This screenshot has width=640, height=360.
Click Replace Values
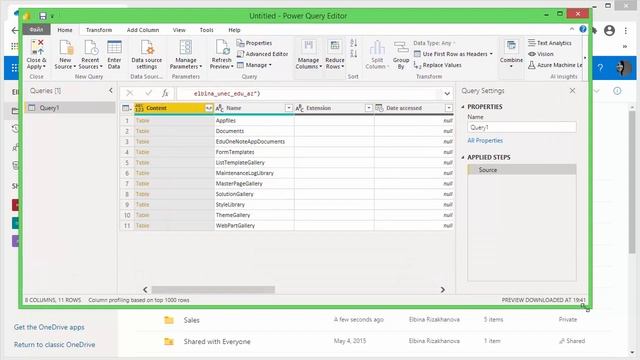click(x=438, y=65)
